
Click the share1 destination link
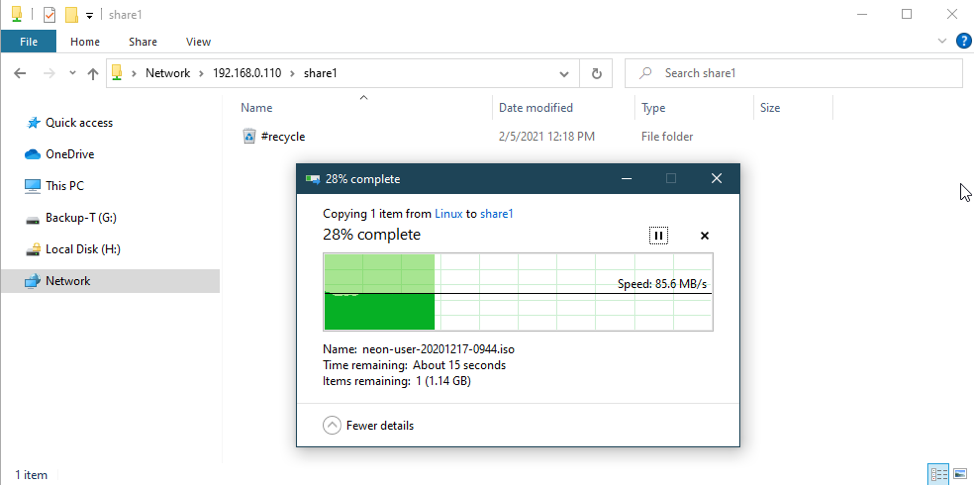point(497,214)
